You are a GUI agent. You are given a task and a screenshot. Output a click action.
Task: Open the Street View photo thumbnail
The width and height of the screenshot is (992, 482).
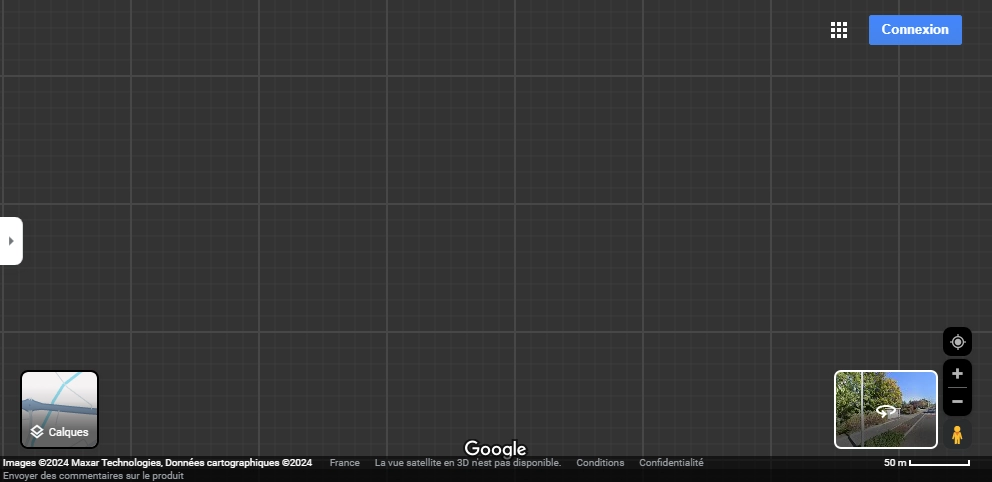[x=886, y=409]
